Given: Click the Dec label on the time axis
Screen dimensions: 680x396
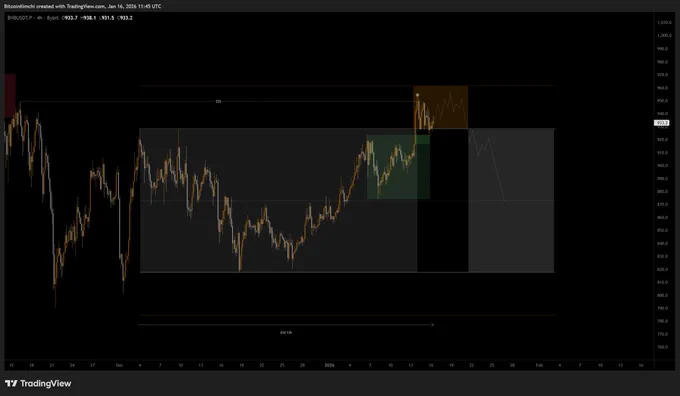Looking at the screenshot, I should 119,365.
